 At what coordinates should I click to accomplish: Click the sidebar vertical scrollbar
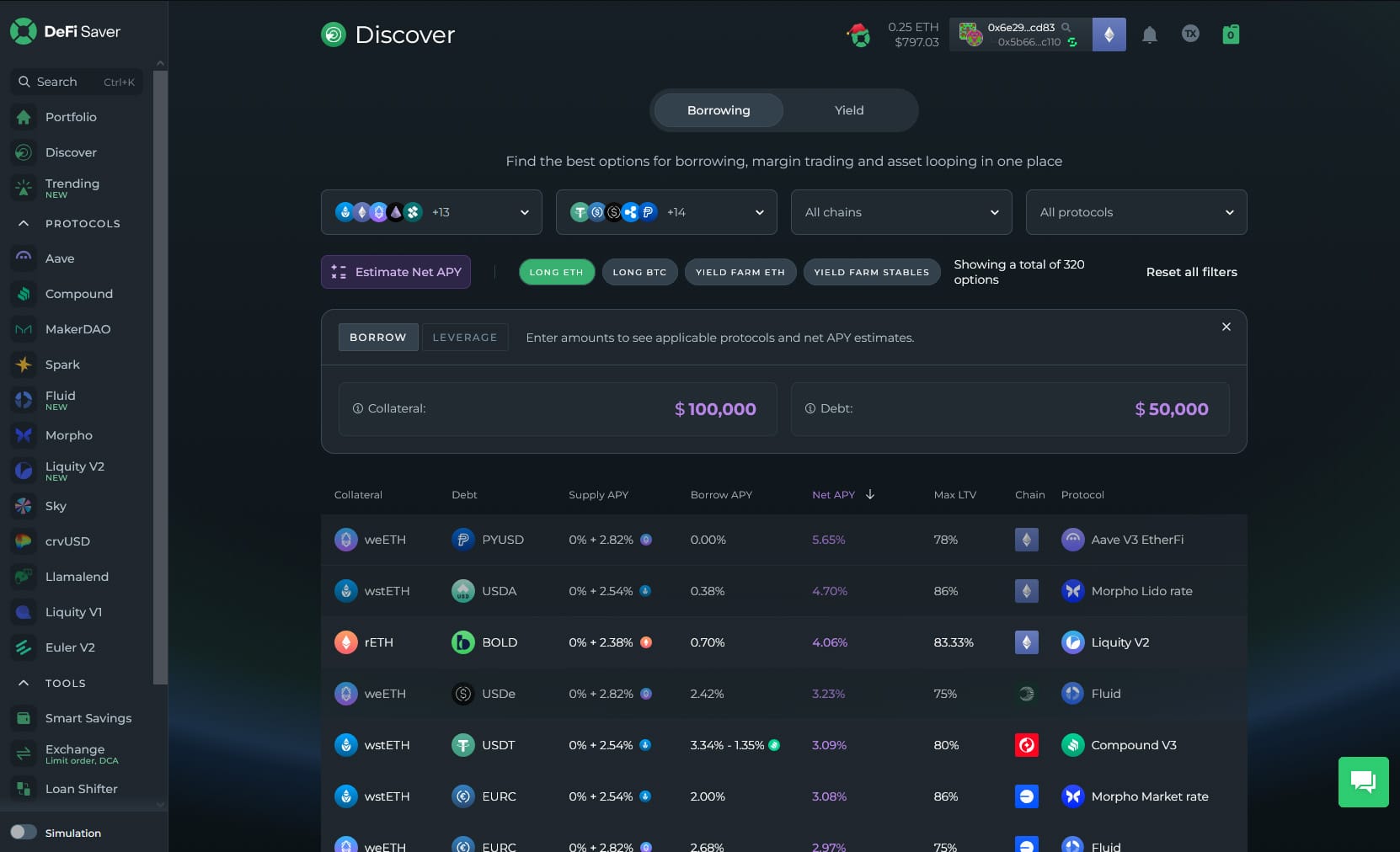(x=160, y=370)
